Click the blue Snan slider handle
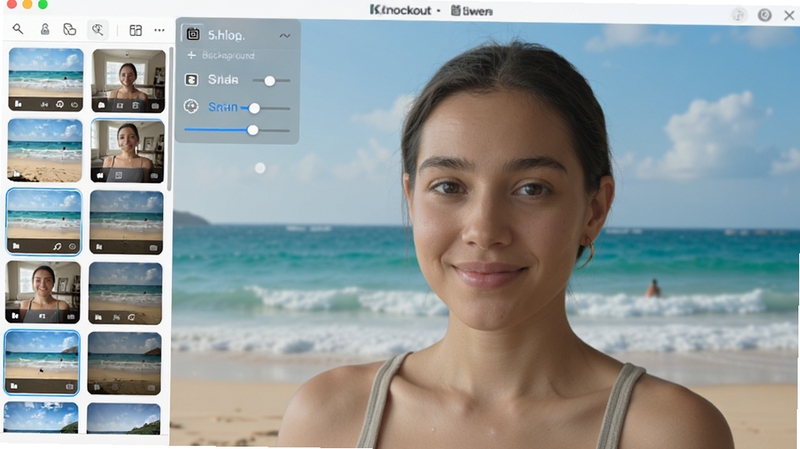 (254, 108)
